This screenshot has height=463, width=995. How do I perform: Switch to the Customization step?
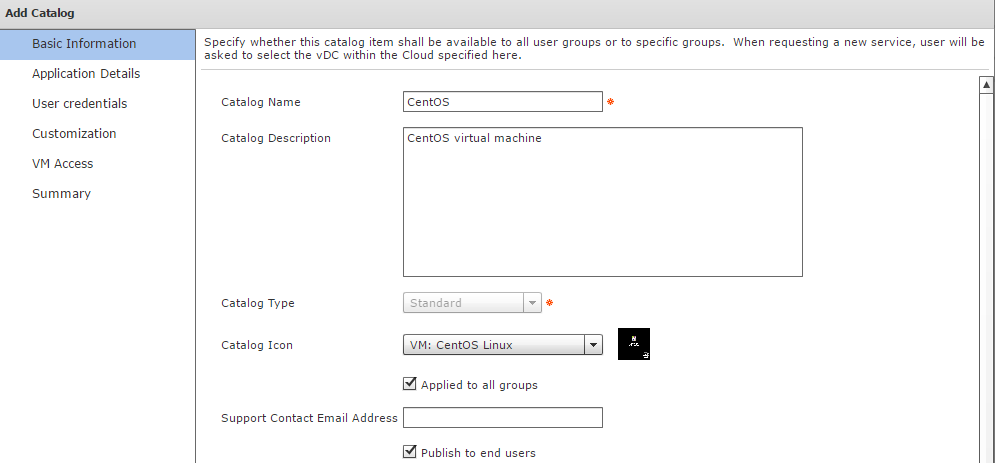pos(74,134)
